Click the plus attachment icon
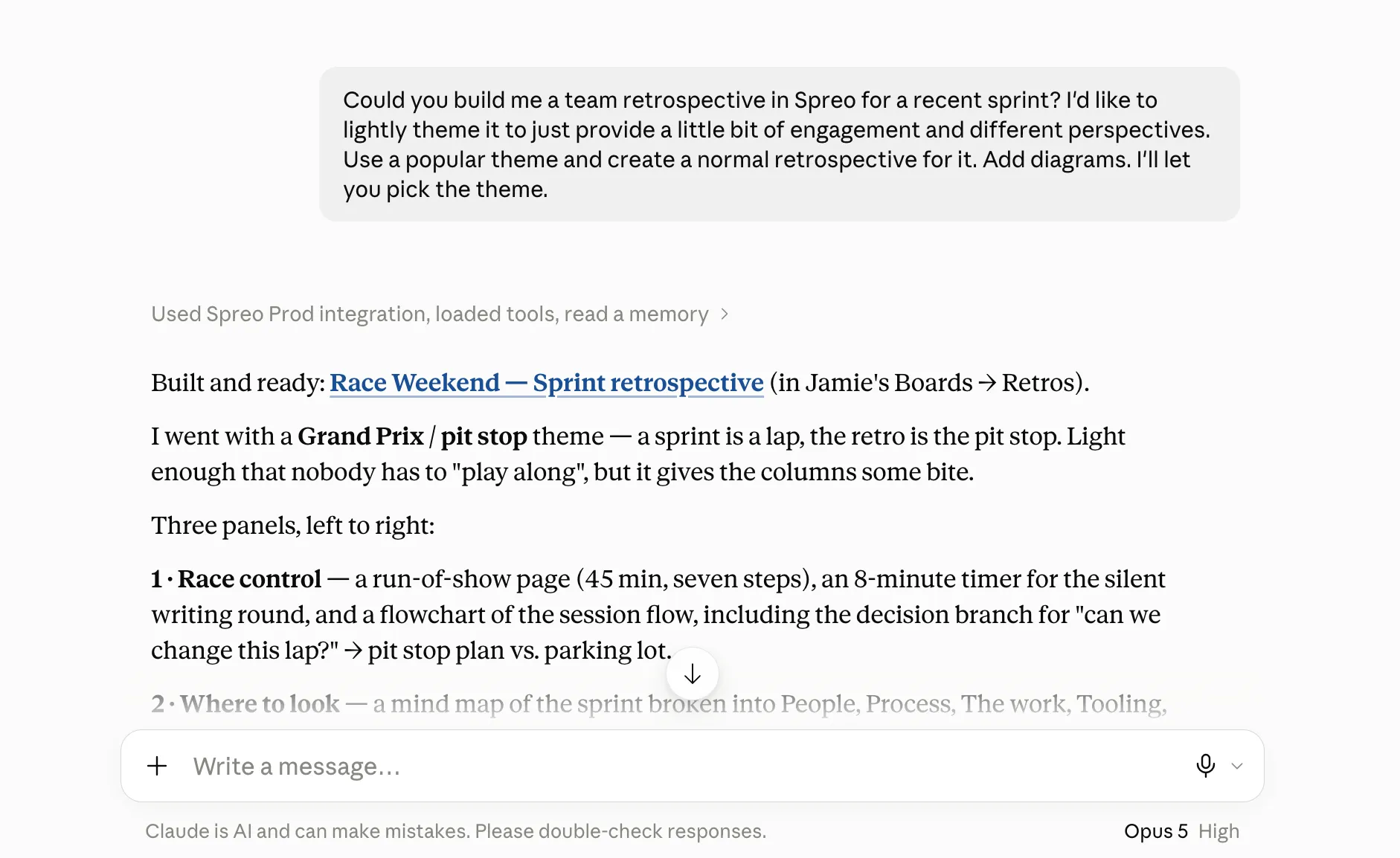This screenshot has height=858, width=1400. point(157,766)
